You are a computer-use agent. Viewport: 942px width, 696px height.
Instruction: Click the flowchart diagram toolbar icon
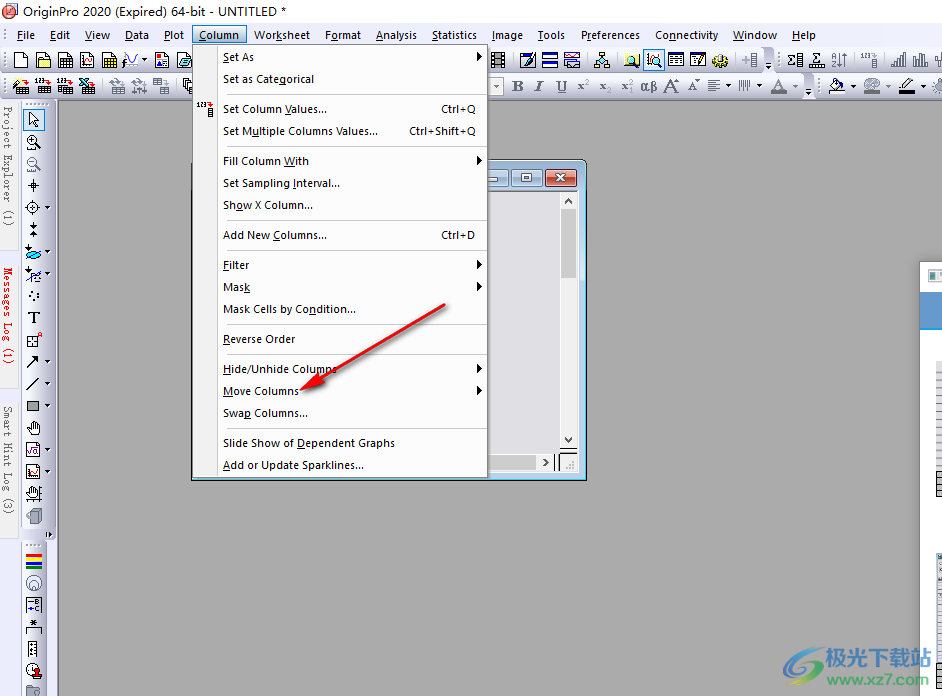coord(601,60)
